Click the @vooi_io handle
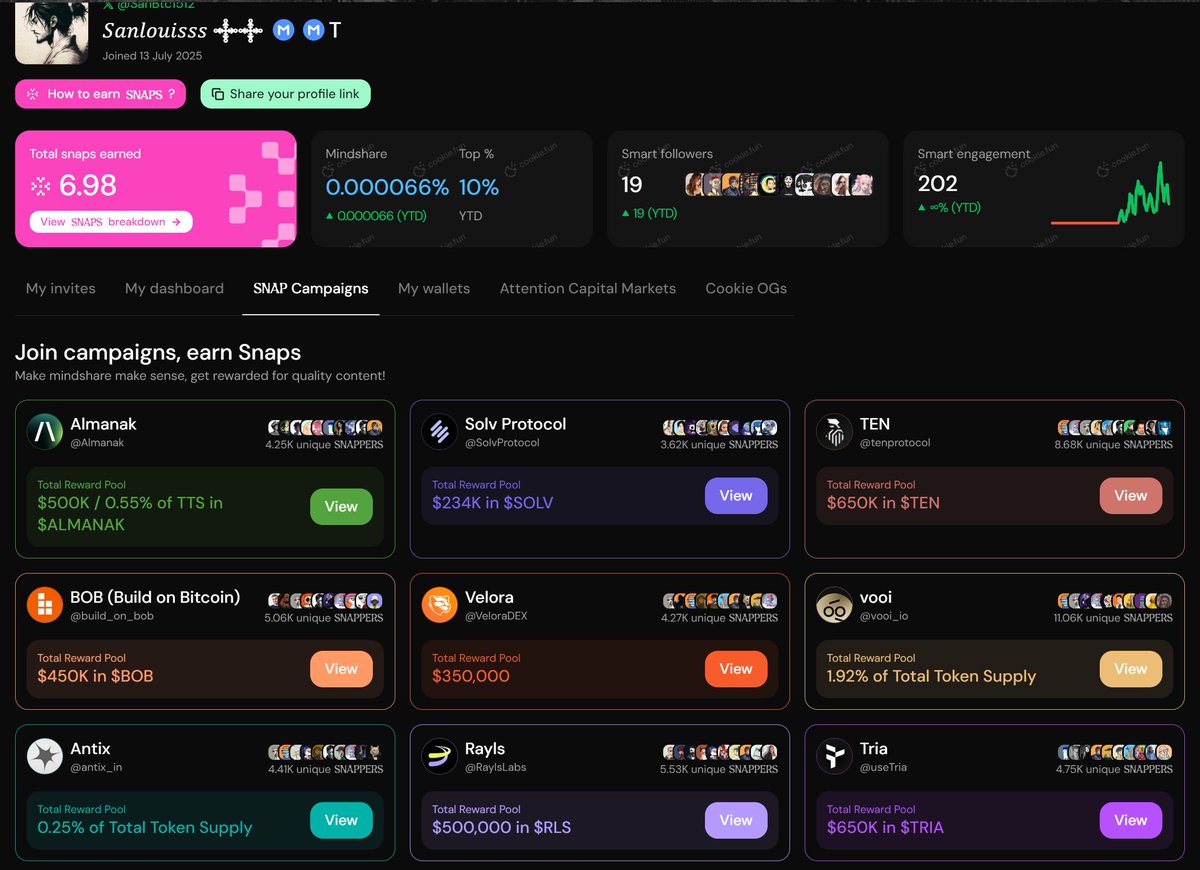This screenshot has width=1200, height=870. (884, 616)
